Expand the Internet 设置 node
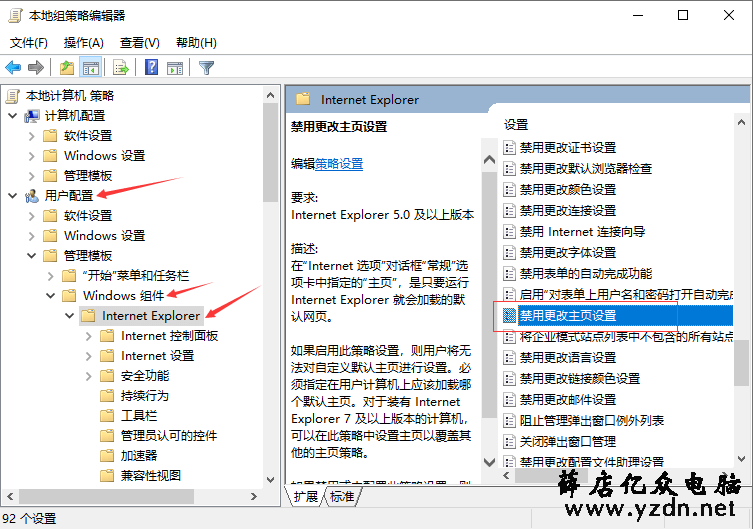 tap(89, 356)
